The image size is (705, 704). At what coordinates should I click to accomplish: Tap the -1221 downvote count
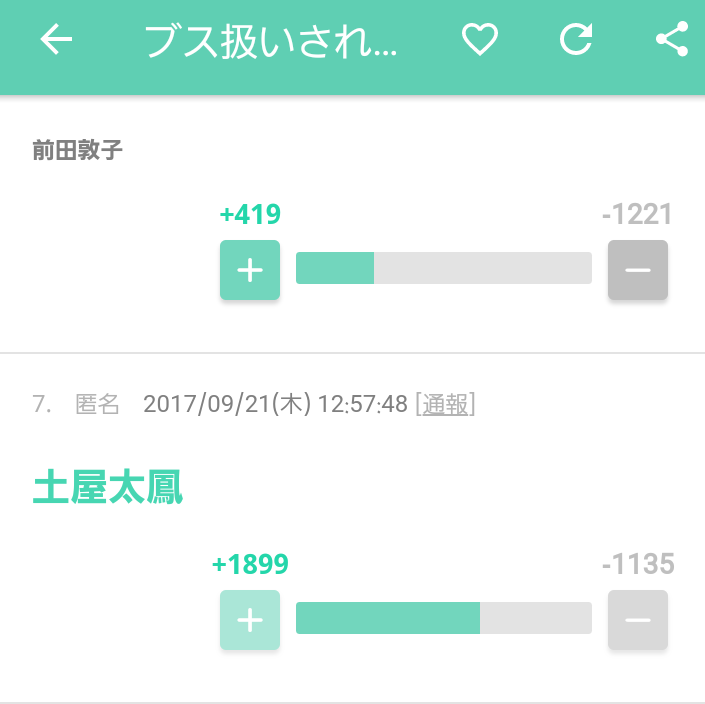point(637,214)
